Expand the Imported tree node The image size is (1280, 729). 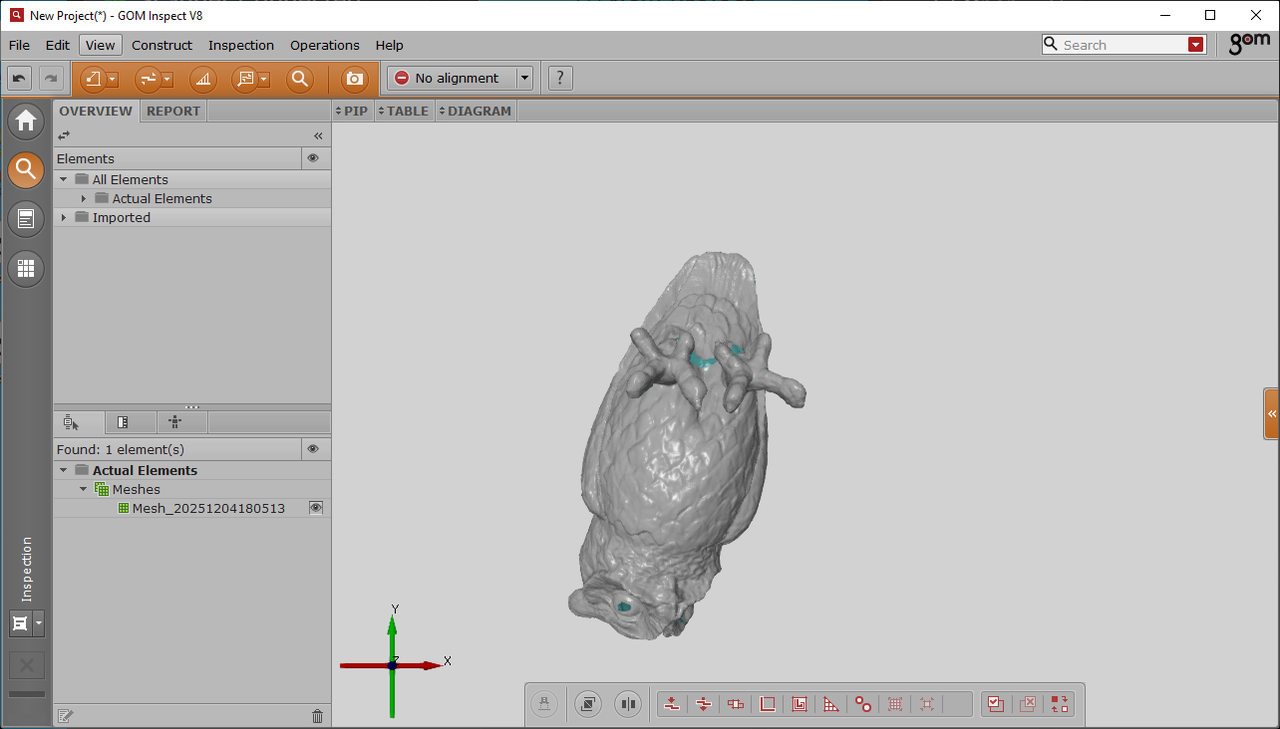tap(64, 217)
